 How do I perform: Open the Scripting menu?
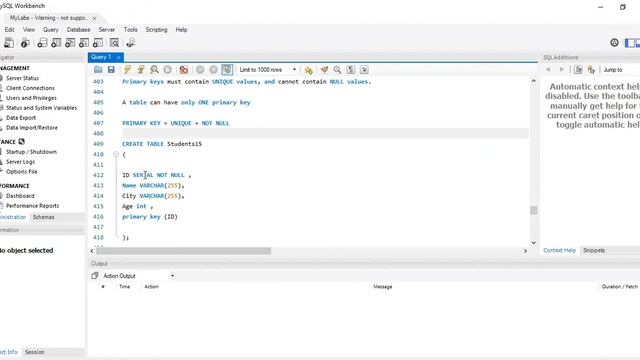tap(156, 30)
